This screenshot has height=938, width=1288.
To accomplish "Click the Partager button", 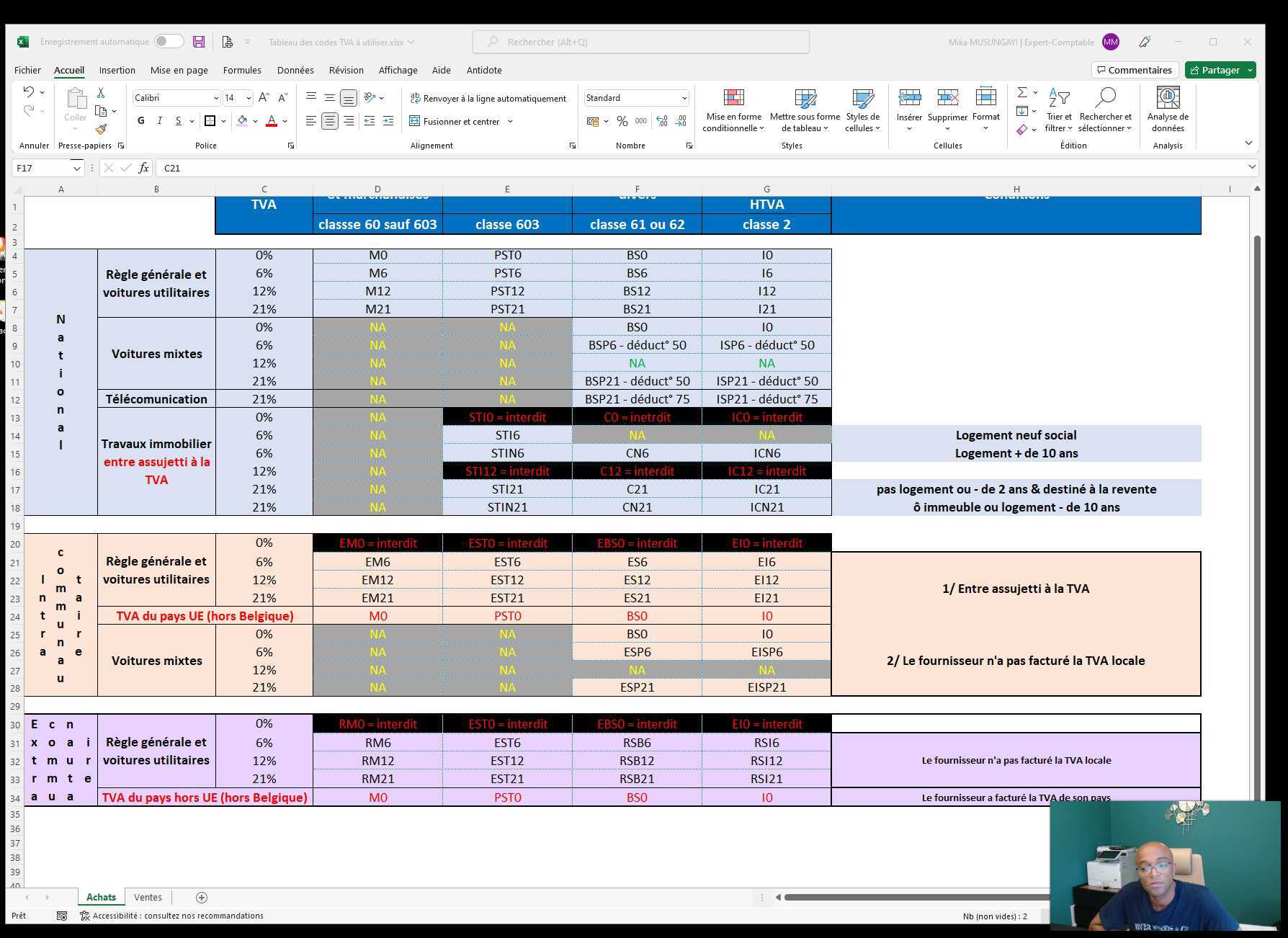I will click(x=1215, y=70).
